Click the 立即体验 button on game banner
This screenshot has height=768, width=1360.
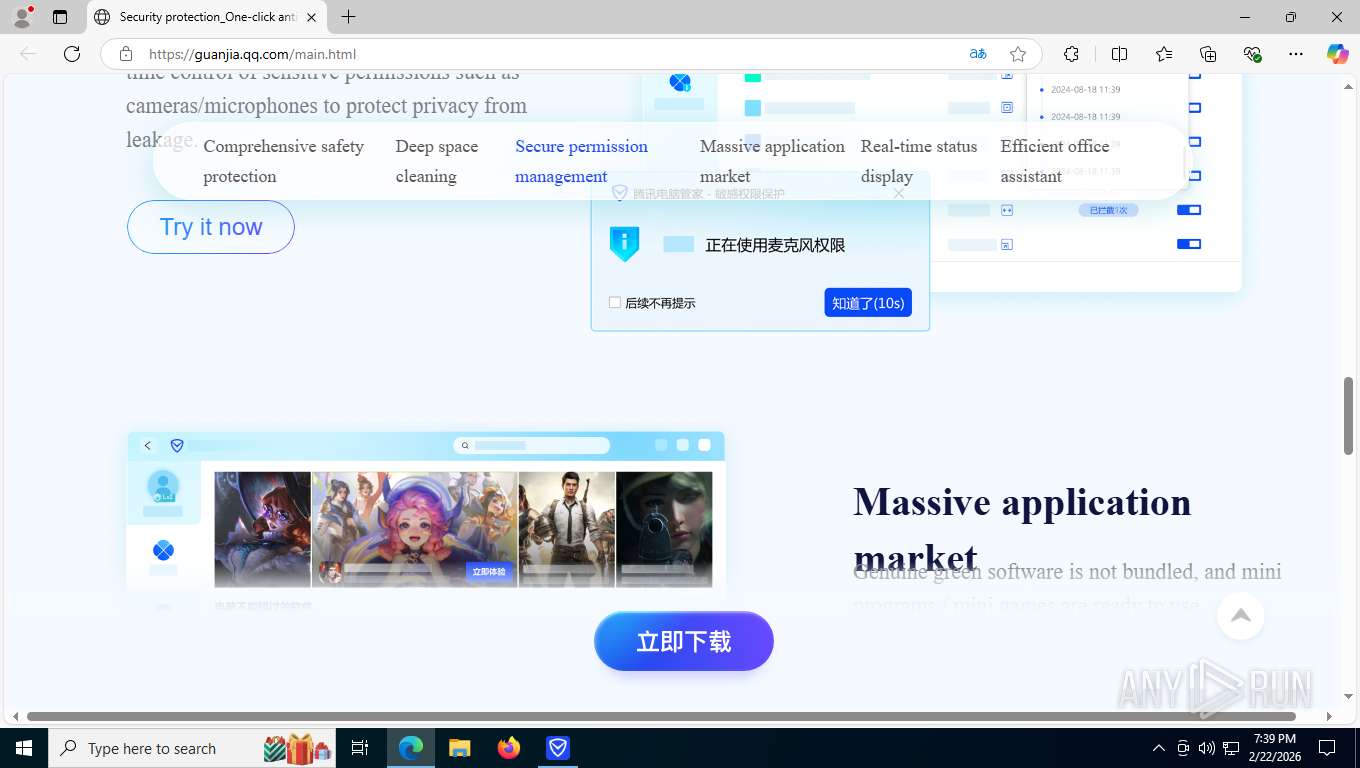[489, 572]
